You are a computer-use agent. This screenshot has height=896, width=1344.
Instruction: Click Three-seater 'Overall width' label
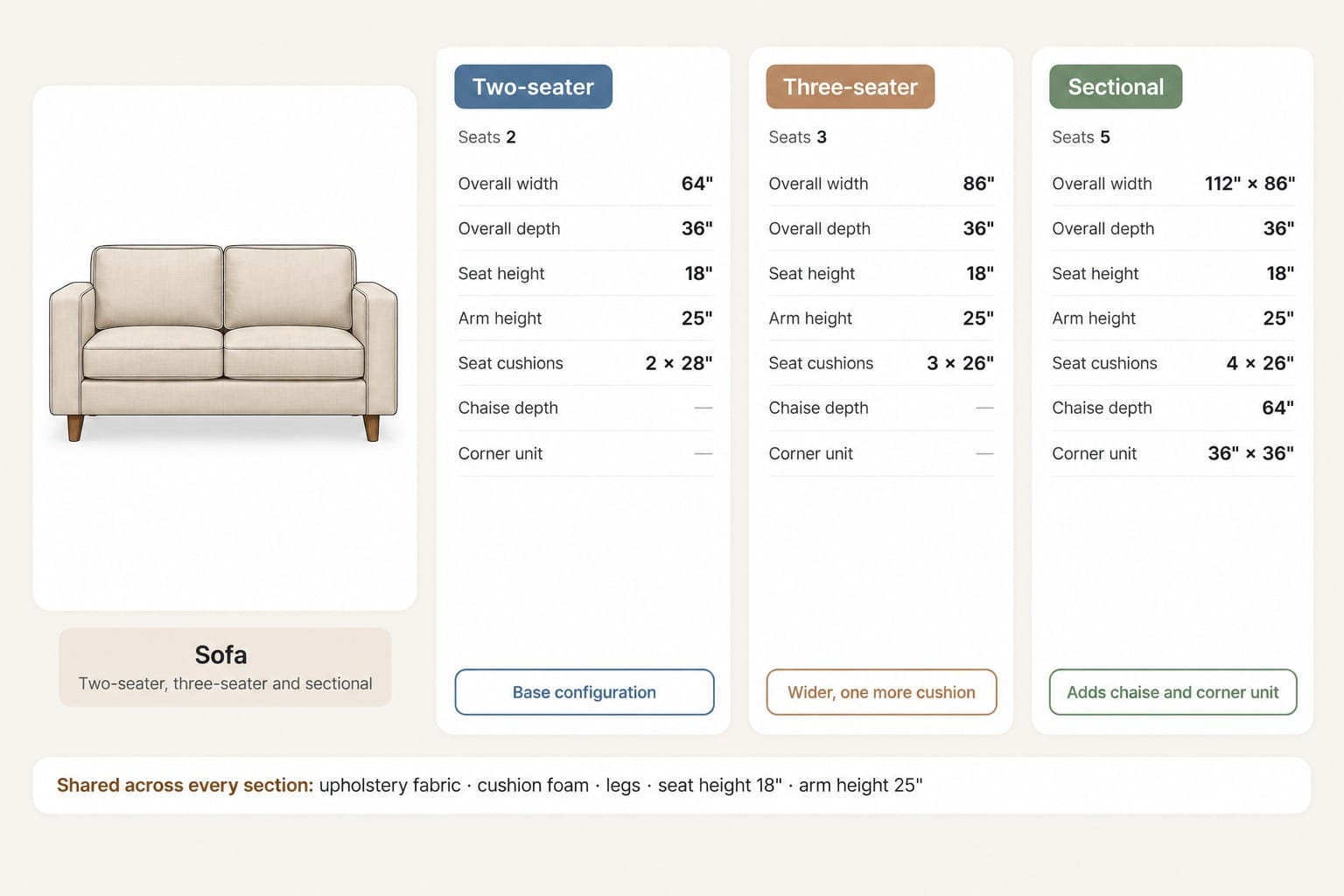(818, 184)
